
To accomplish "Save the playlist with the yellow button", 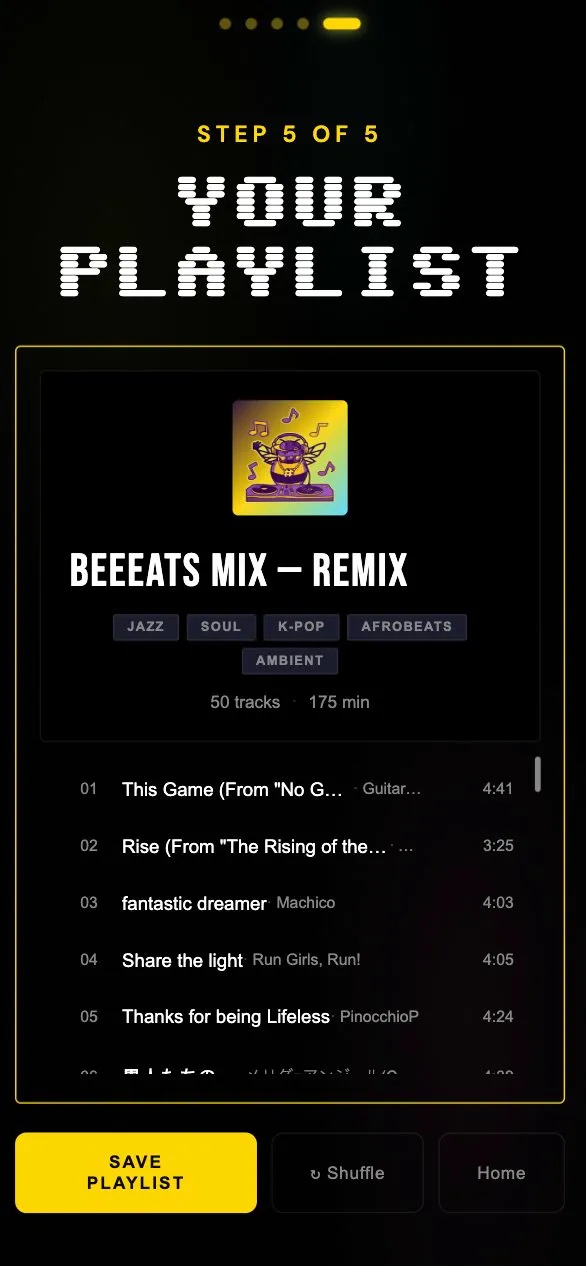I will click(136, 1173).
